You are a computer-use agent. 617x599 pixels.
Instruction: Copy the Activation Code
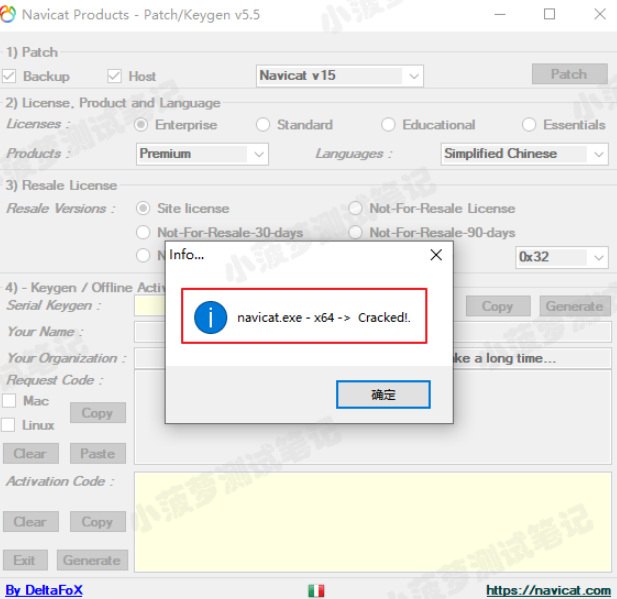coord(98,521)
